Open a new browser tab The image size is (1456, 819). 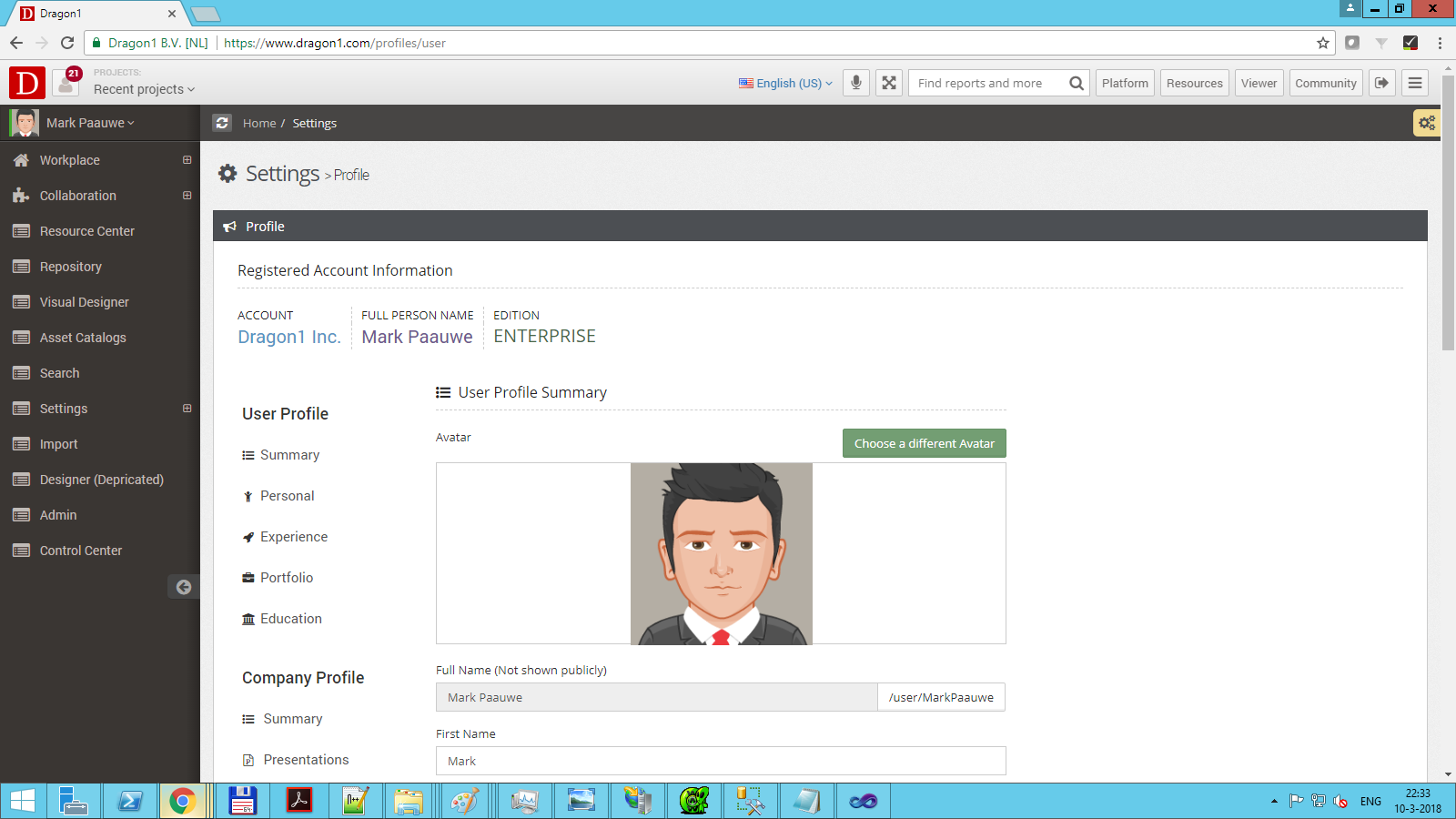(x=207, y=14)
